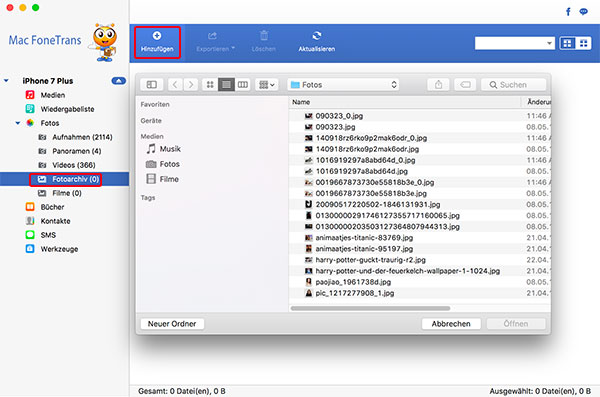Open the combo box in the blue toolbar
This screenshot has height=397, width=600.
coord(515,43)
